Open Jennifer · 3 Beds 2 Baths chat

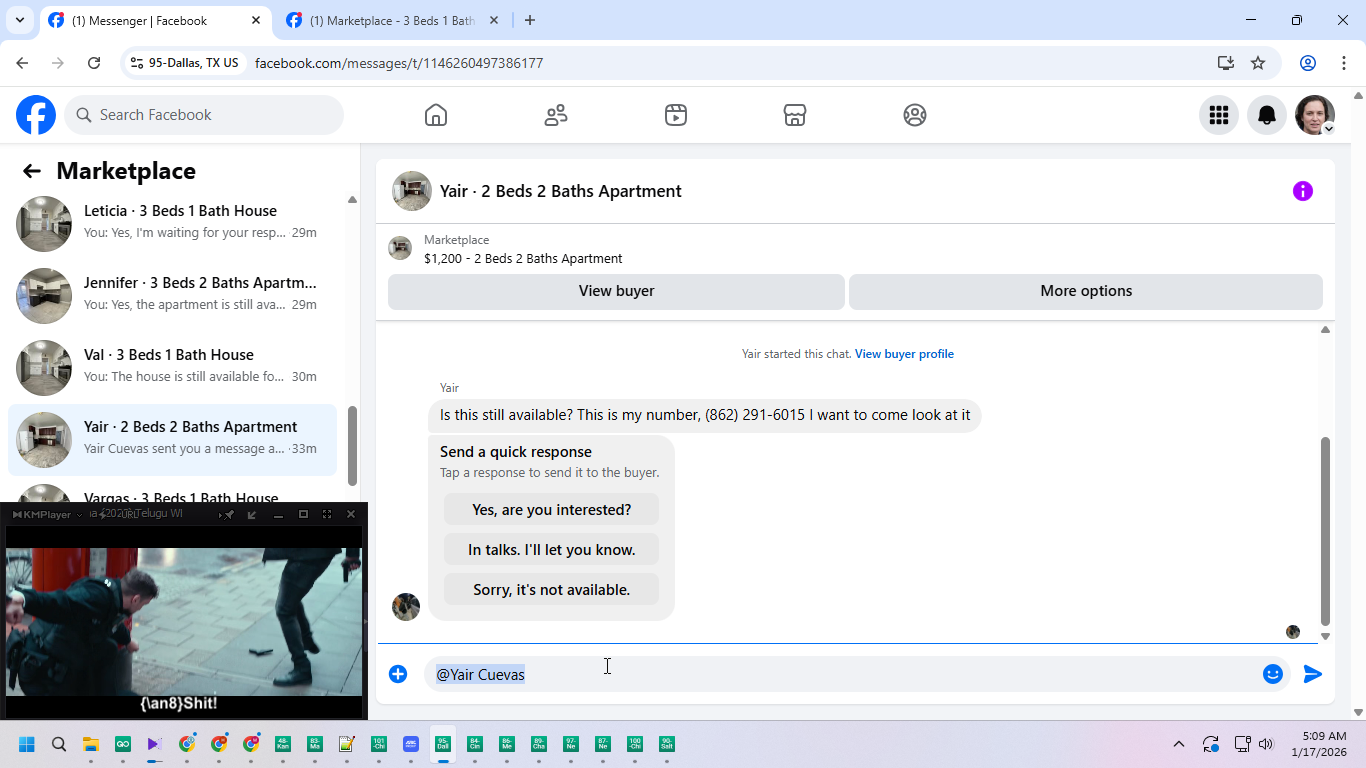click(172, 296)
